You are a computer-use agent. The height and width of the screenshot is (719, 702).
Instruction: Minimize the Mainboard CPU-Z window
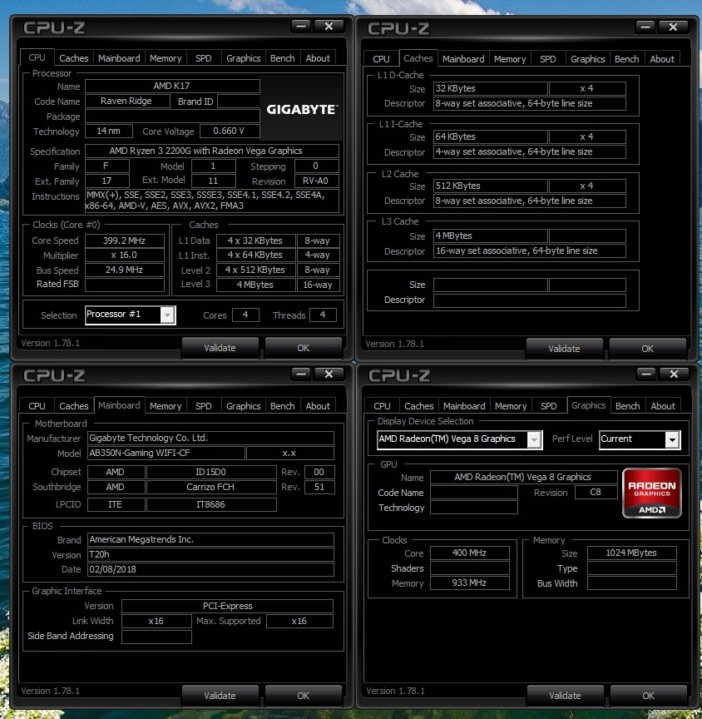pyautogui.click(x=301, y=374)
